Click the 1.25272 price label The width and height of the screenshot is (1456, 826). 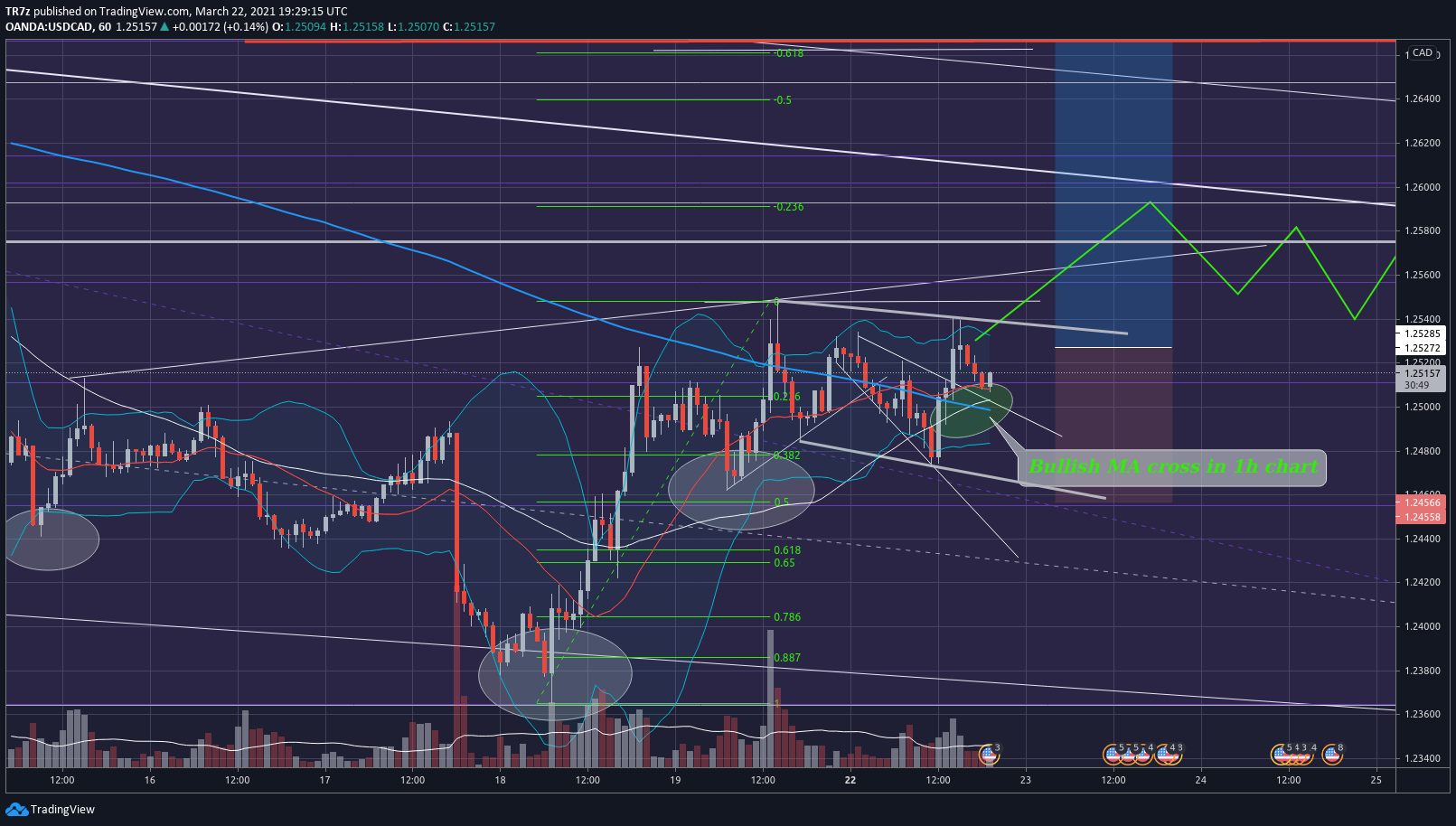[1423, 348]
